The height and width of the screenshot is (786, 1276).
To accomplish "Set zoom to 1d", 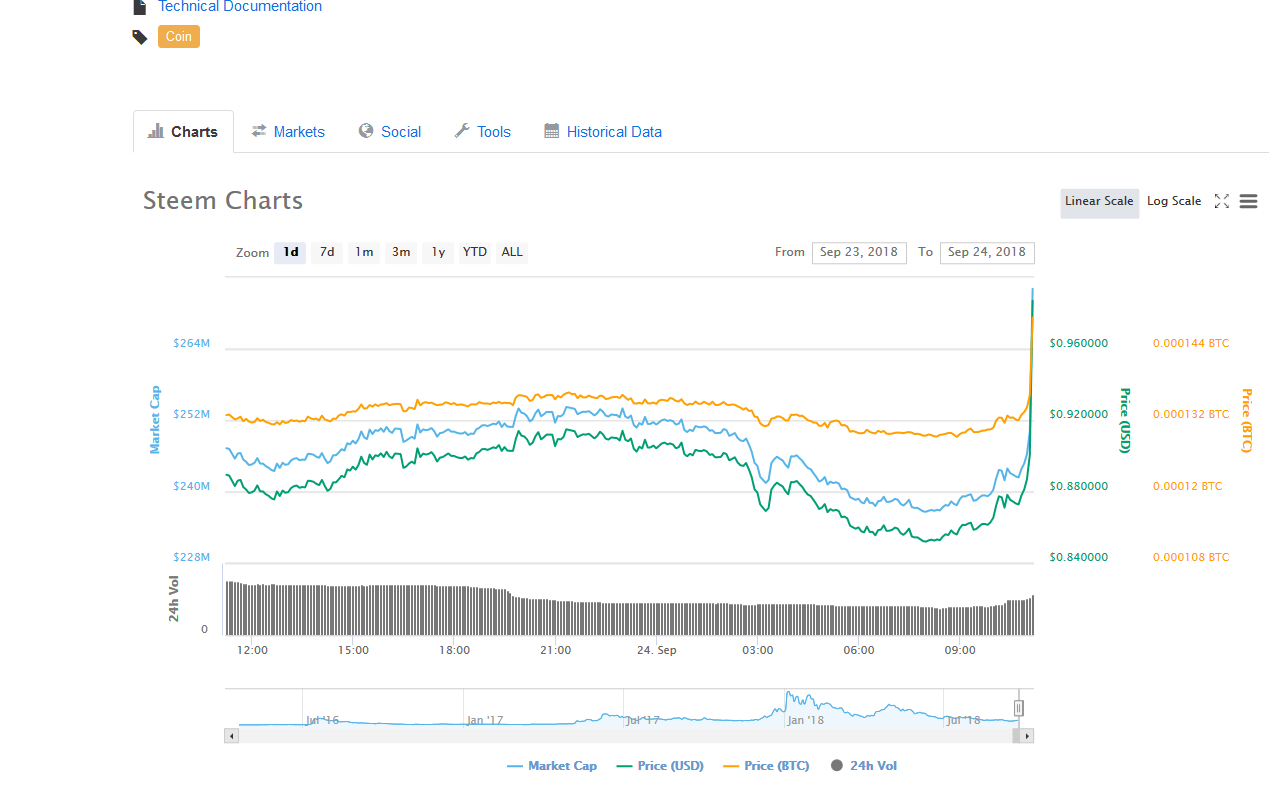I will click(x=290, y=252).
